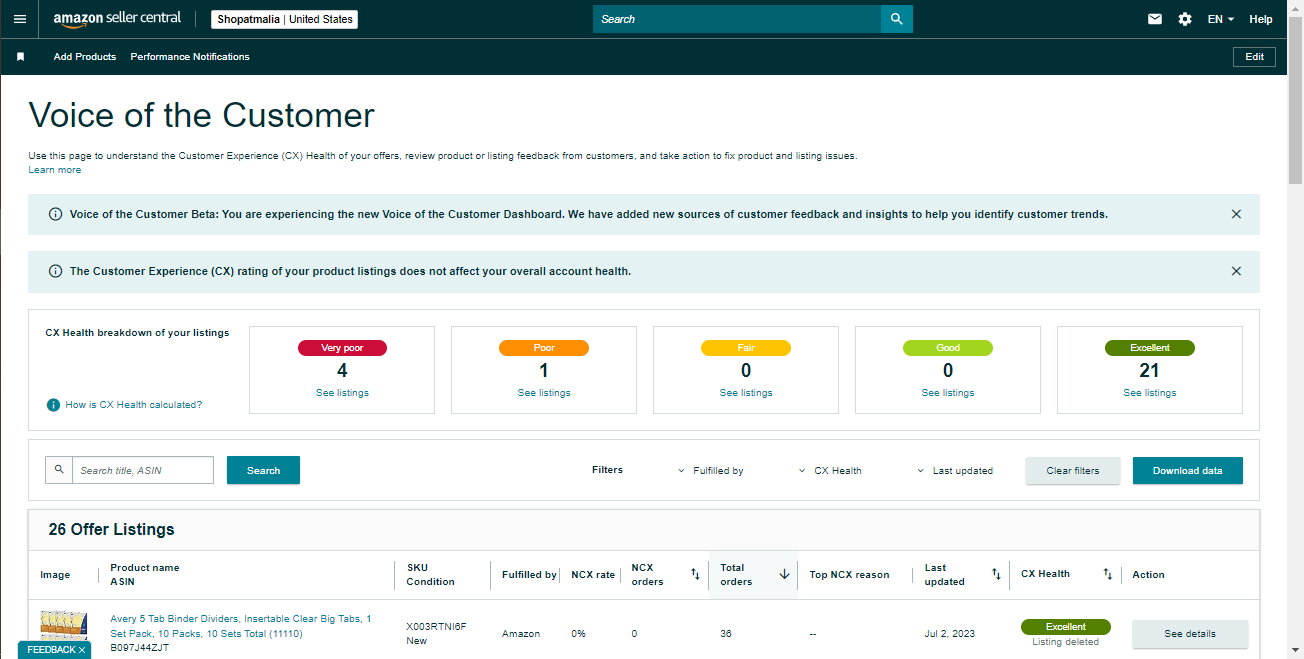Click the NCX rate column header

tap(593, 575)
